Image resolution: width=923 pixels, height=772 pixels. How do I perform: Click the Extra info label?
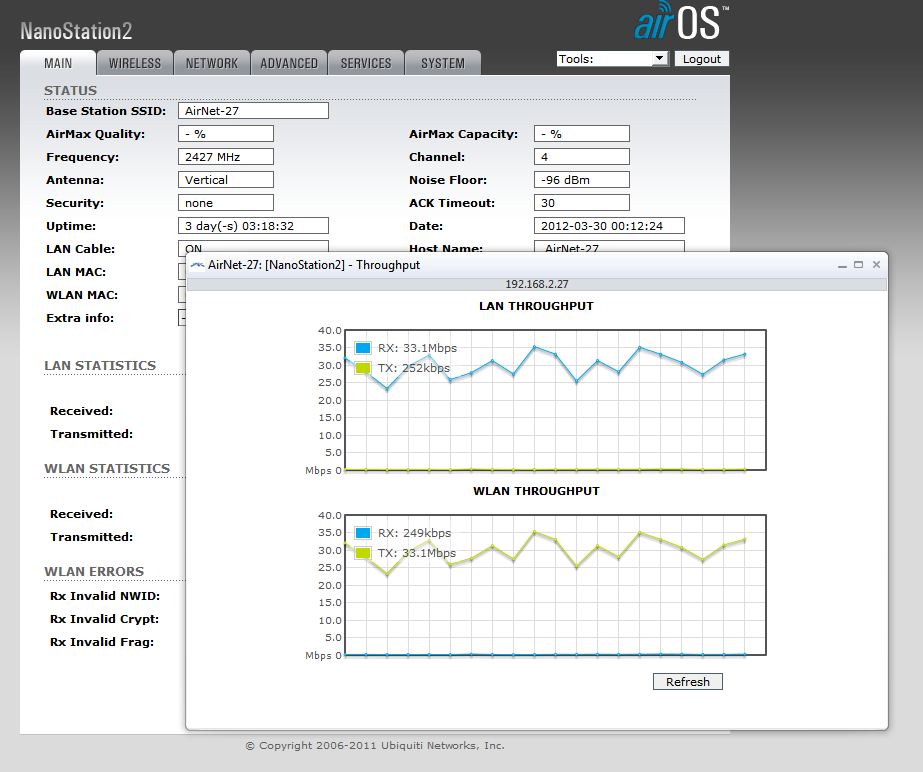click(80, 318)
